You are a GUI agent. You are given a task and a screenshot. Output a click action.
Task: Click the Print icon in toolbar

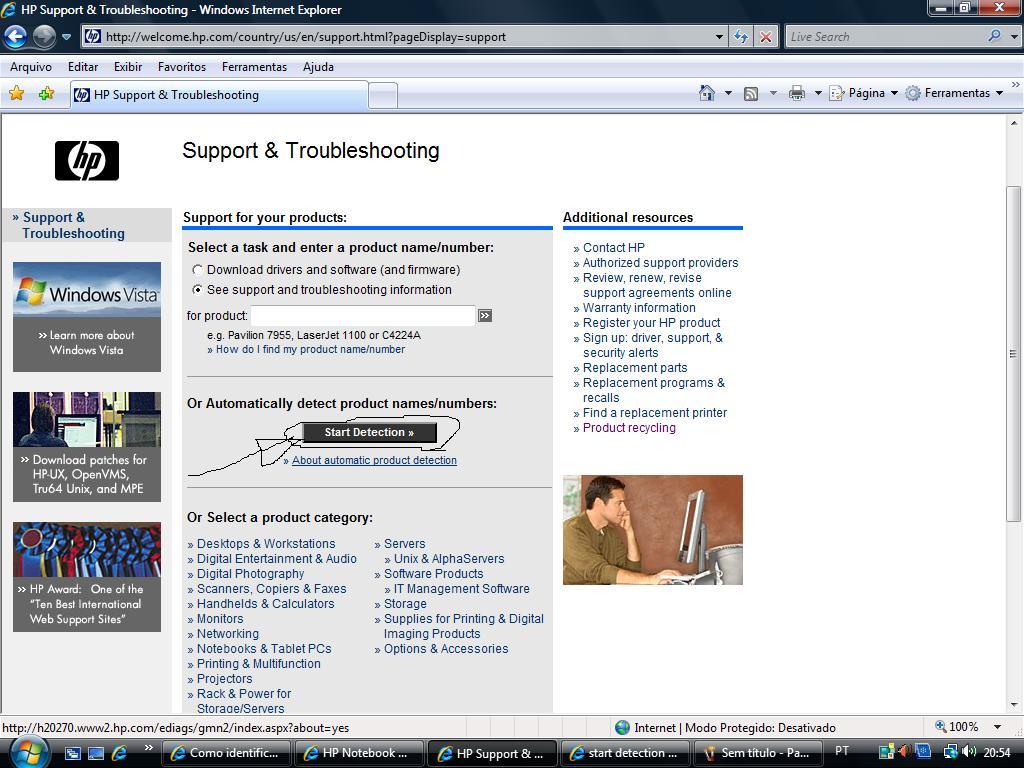coord(796,93)
